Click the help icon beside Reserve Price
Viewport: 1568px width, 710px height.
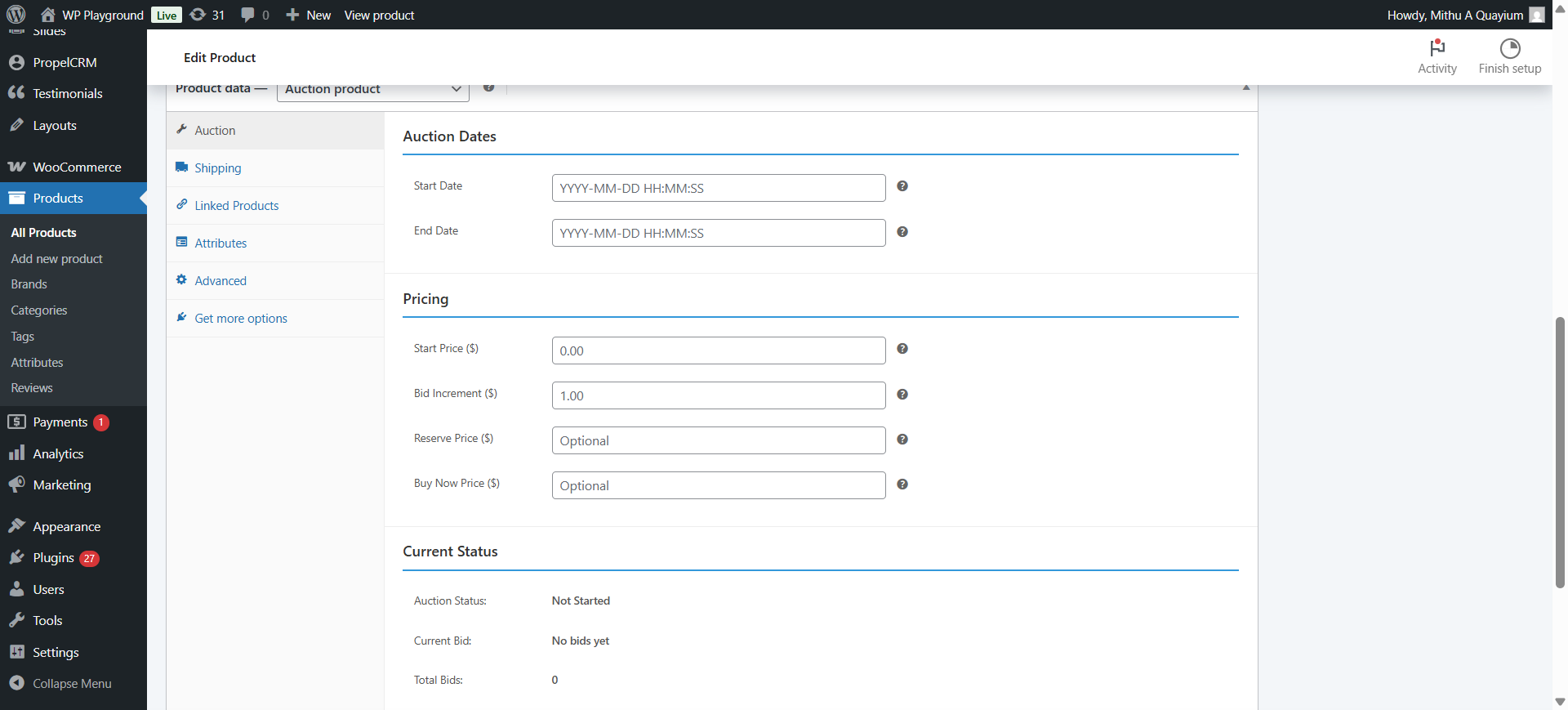pos(902,440)
